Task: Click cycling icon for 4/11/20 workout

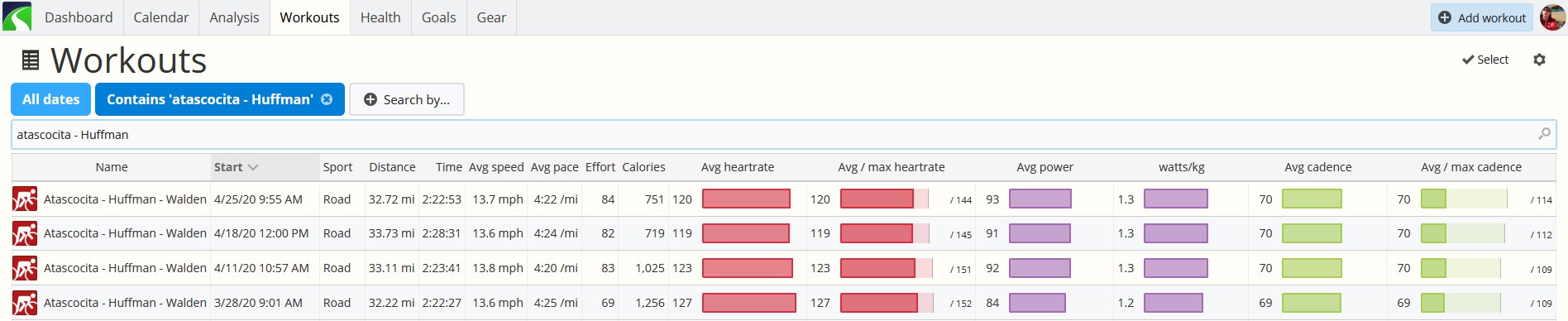Action: point(25,269)
